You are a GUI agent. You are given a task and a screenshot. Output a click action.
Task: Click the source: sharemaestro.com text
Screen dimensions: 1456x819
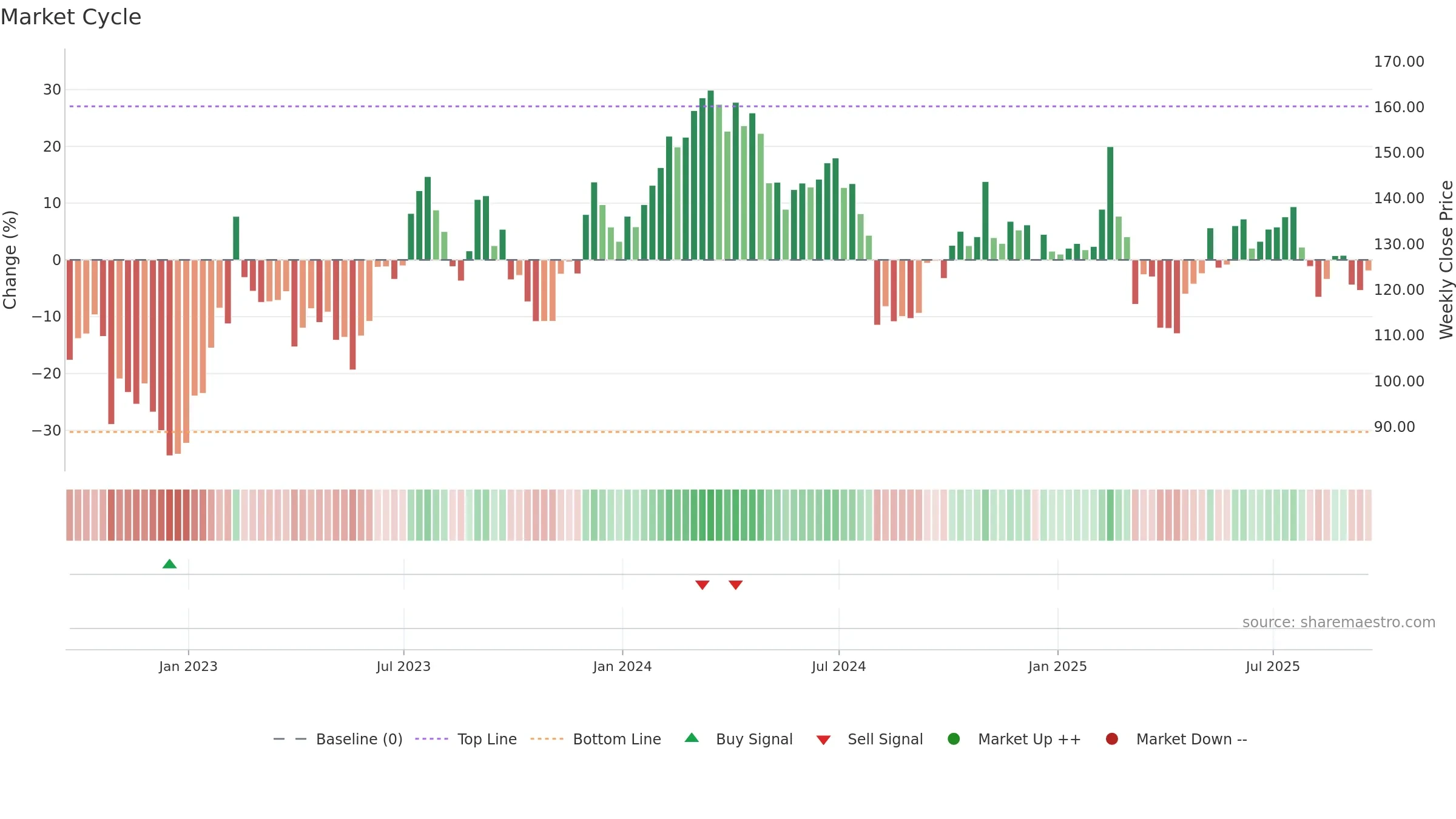pos(1339,622)
